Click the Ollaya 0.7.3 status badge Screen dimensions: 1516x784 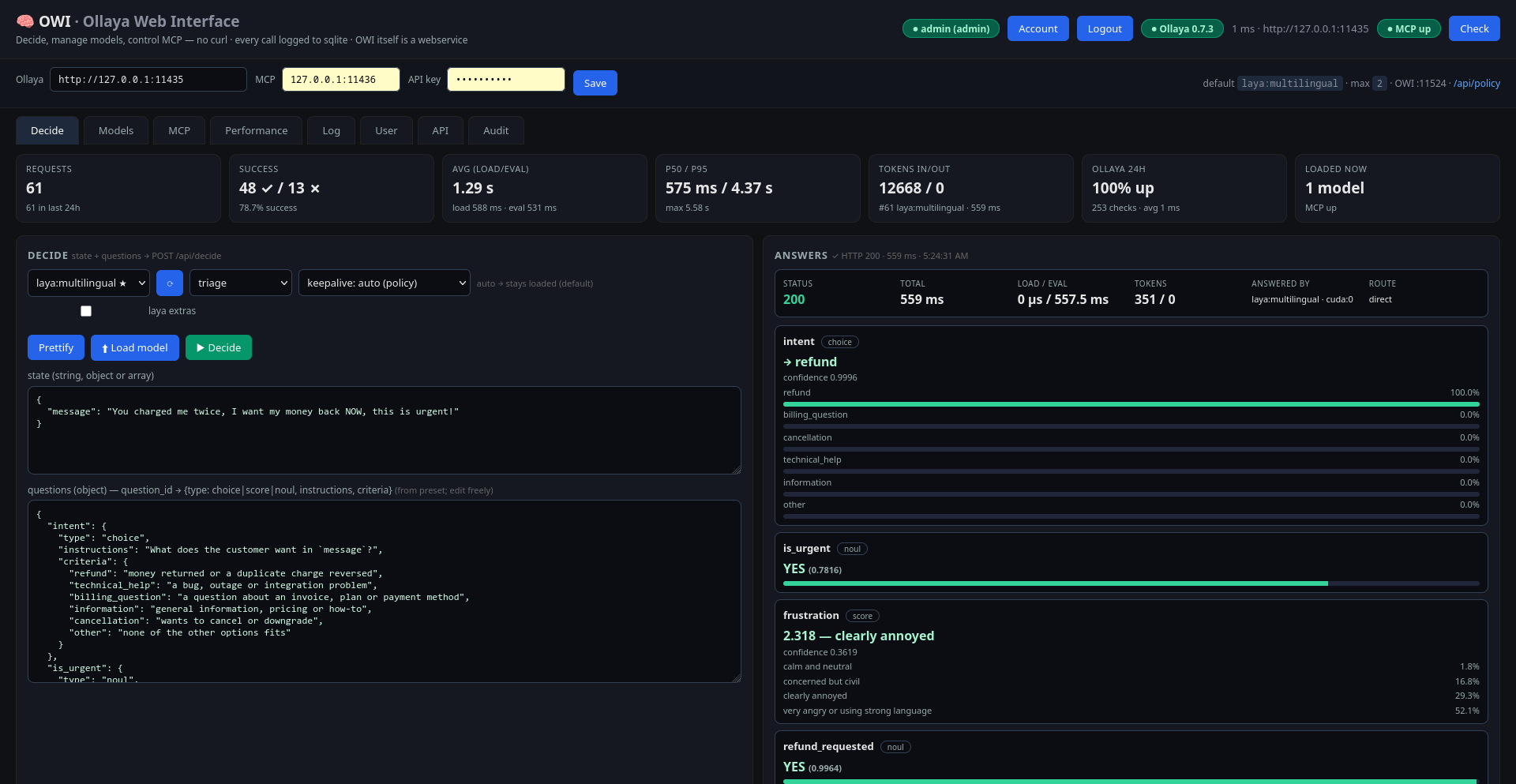[x=1182, y=28]
